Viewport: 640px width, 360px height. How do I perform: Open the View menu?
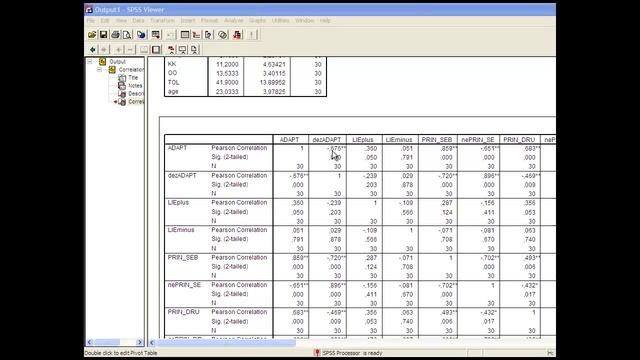point(121,20)
